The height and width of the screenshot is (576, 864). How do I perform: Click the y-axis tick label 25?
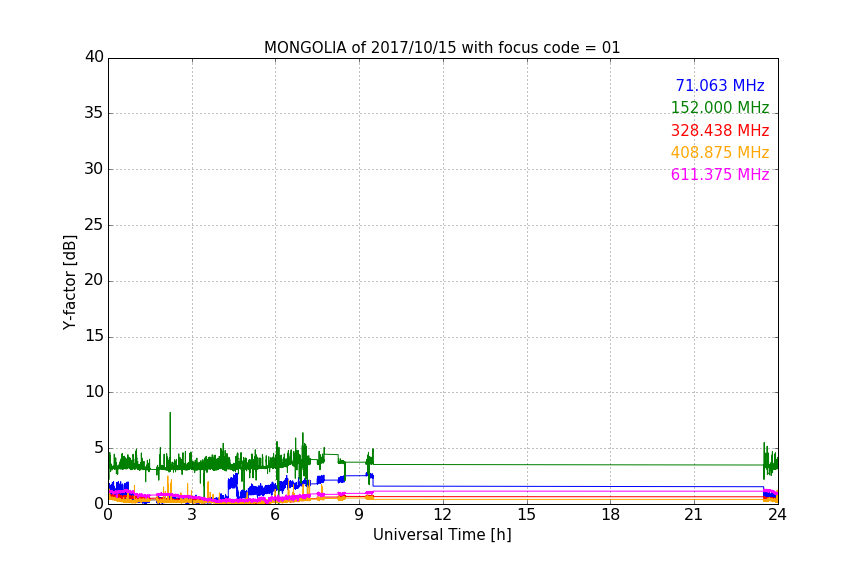pos(94,224)
